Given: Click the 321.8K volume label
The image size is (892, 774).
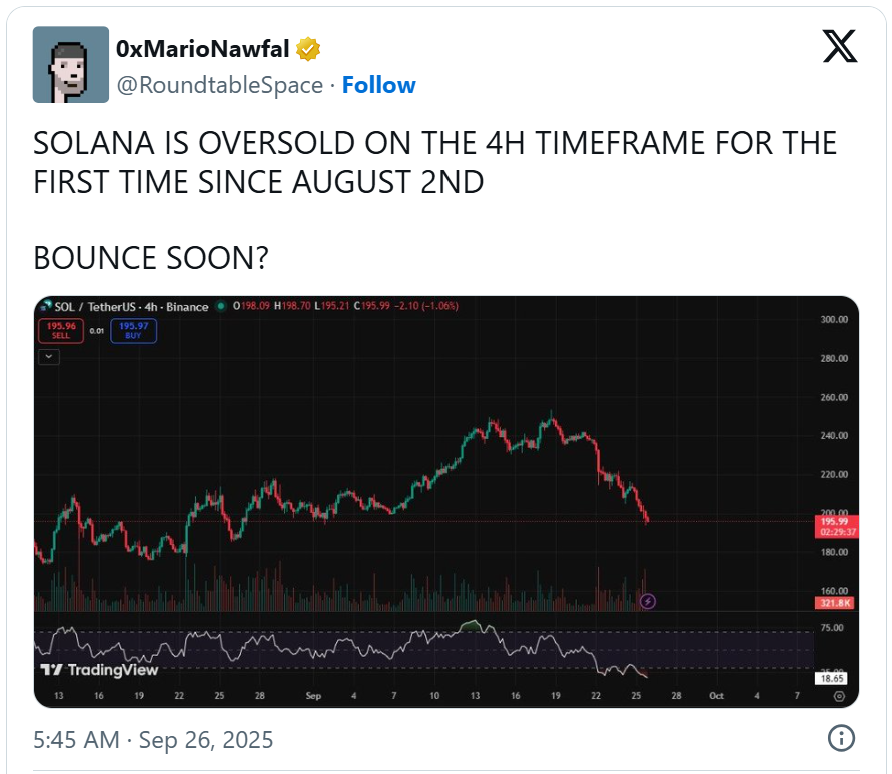Looking at the screenshot, I should click(832, 603).
